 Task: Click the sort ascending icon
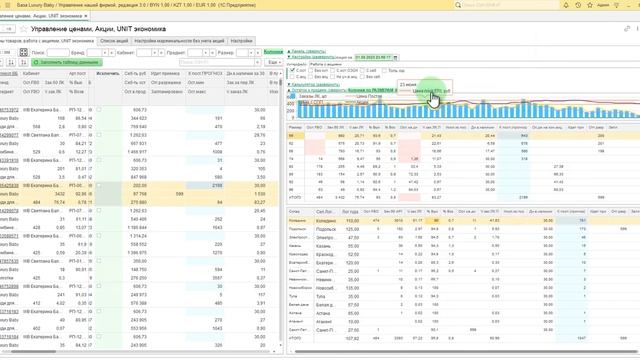(x=11, y=62)
